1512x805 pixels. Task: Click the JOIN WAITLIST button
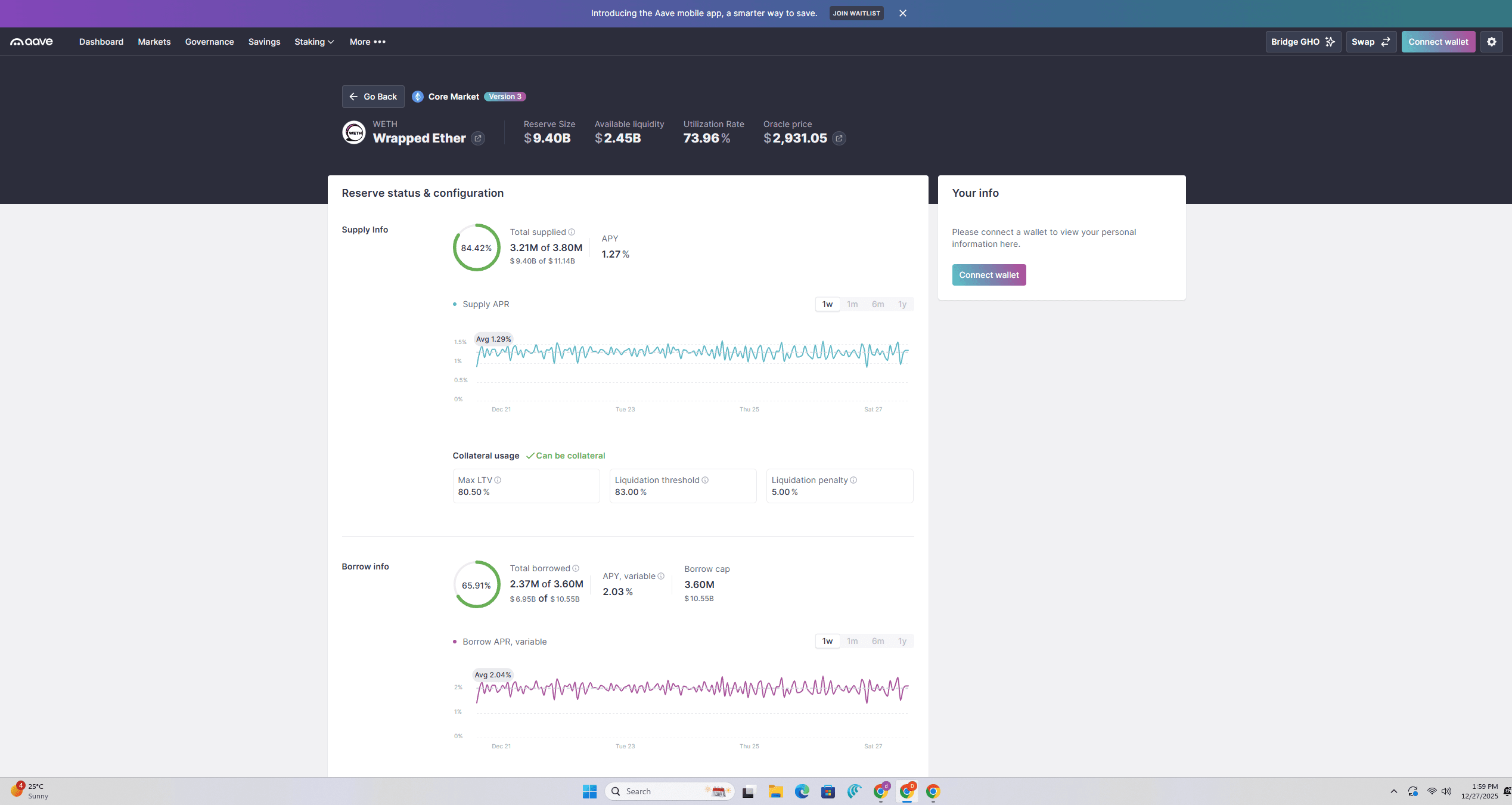[x=856, y=13]
